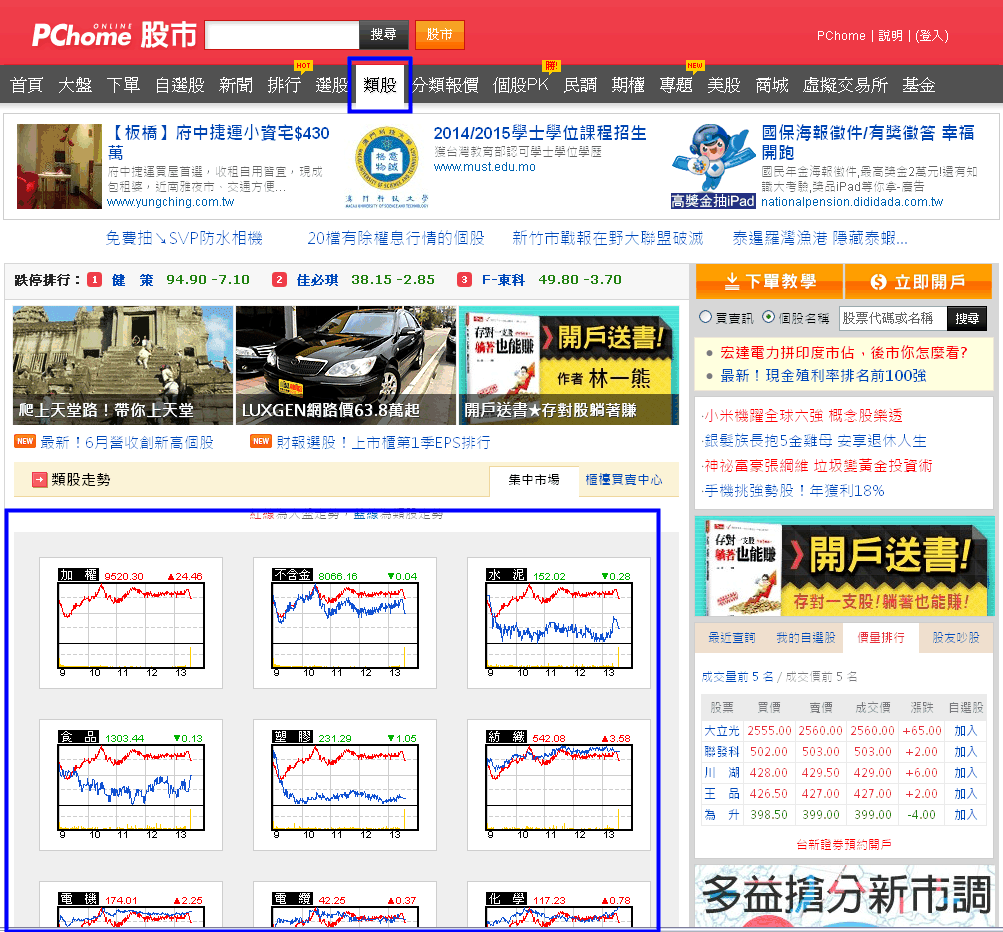Open 自選股 in the navigation bar
Image resolution: width=1003 pixels, height=932 pixels.
pos(180,84)
